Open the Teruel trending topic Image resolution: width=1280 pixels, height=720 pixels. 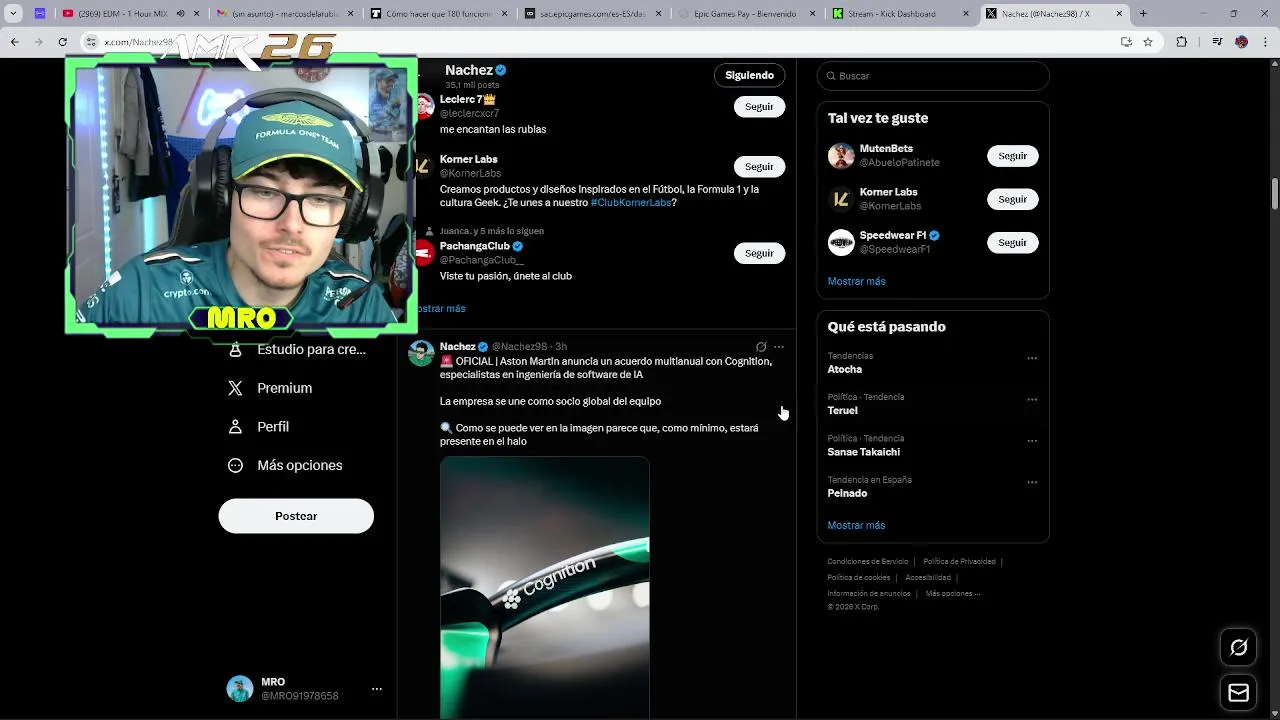coord(842,410)
